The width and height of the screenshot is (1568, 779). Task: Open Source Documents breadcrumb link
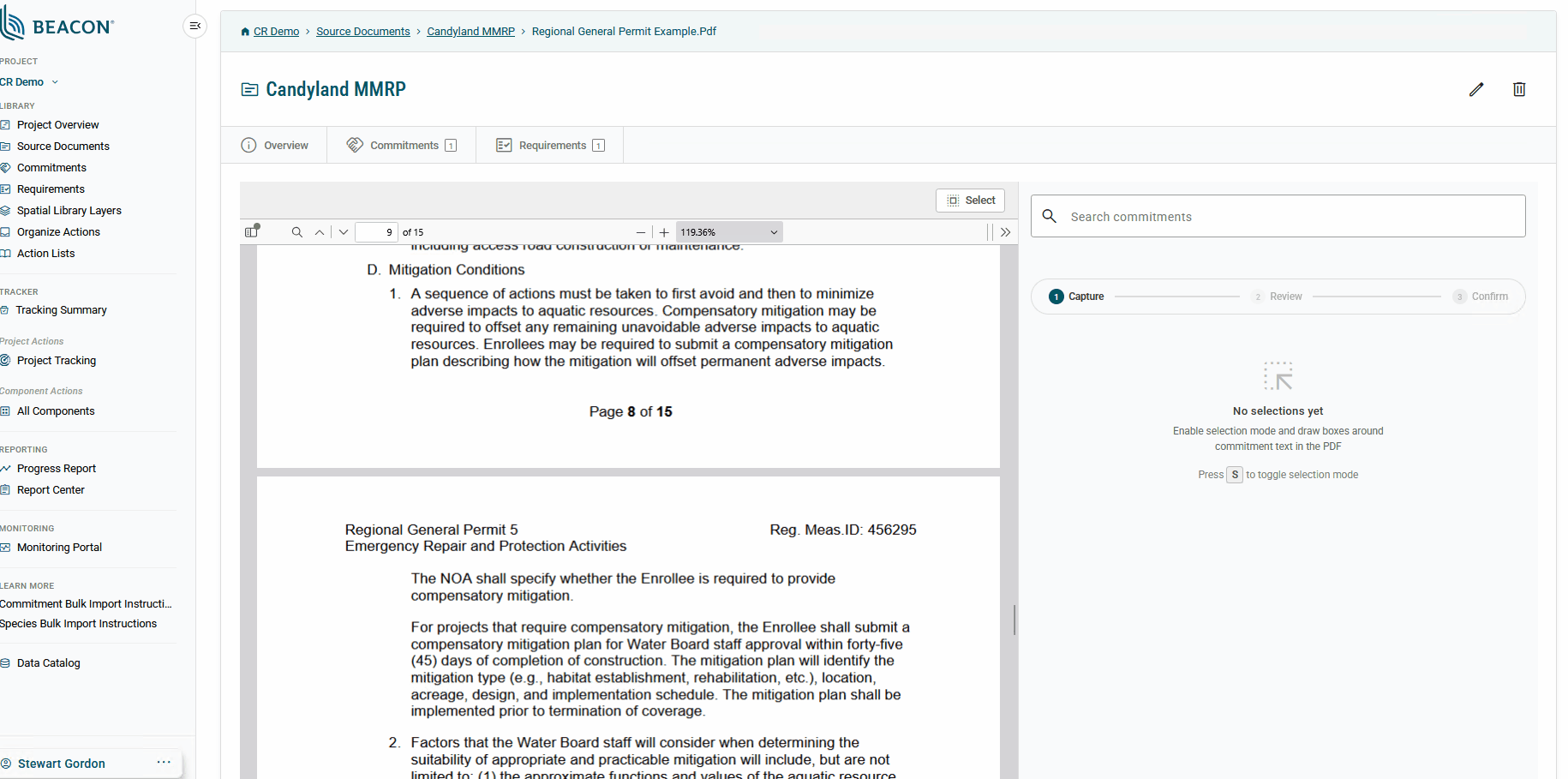coord(363,32)
